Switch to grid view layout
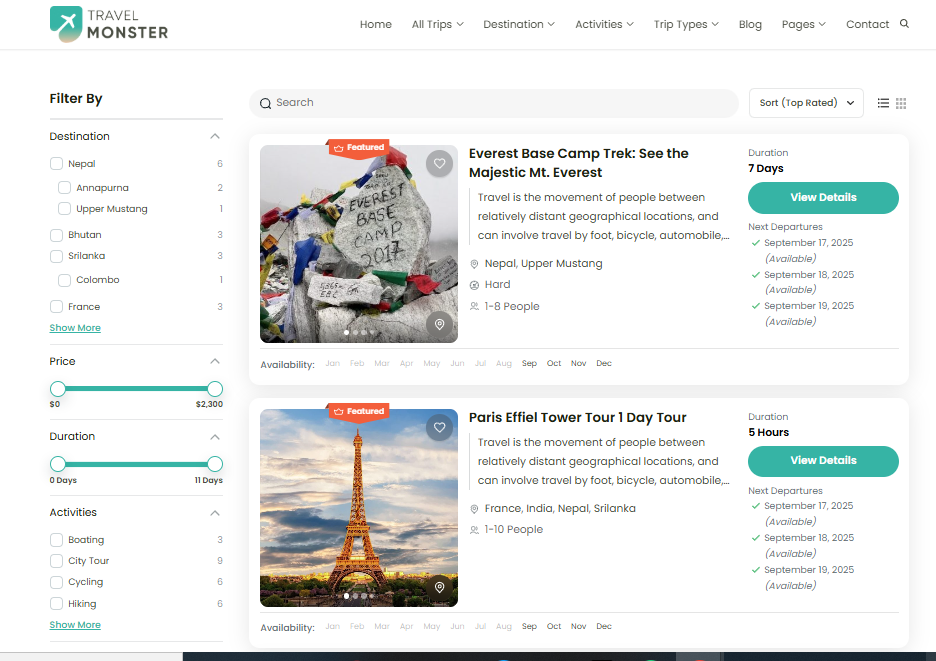Image resolution: width=936 pixels, height=661 pixels. point(901,103)
